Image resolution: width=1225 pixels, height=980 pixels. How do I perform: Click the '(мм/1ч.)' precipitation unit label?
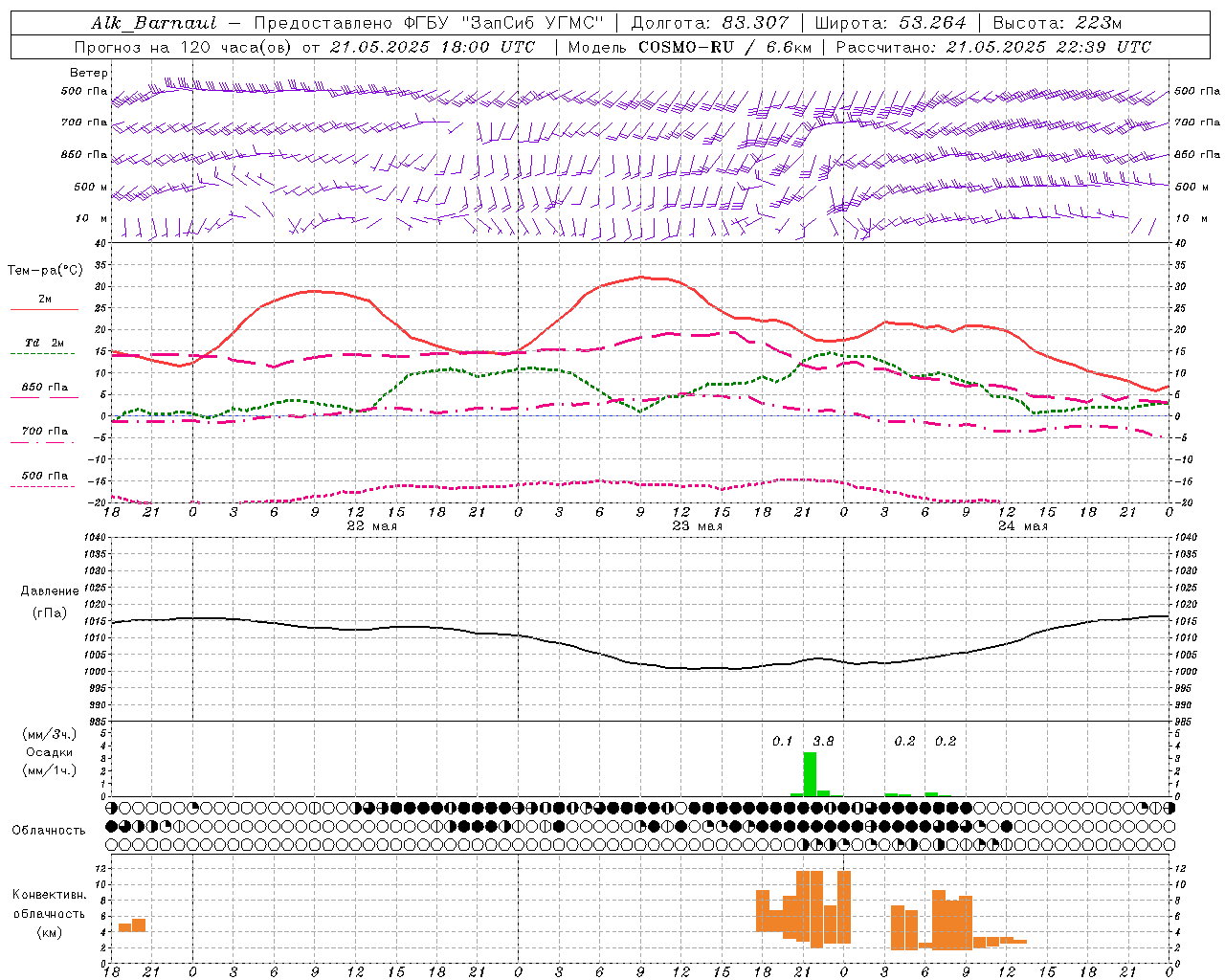click(x=50, y=770)
